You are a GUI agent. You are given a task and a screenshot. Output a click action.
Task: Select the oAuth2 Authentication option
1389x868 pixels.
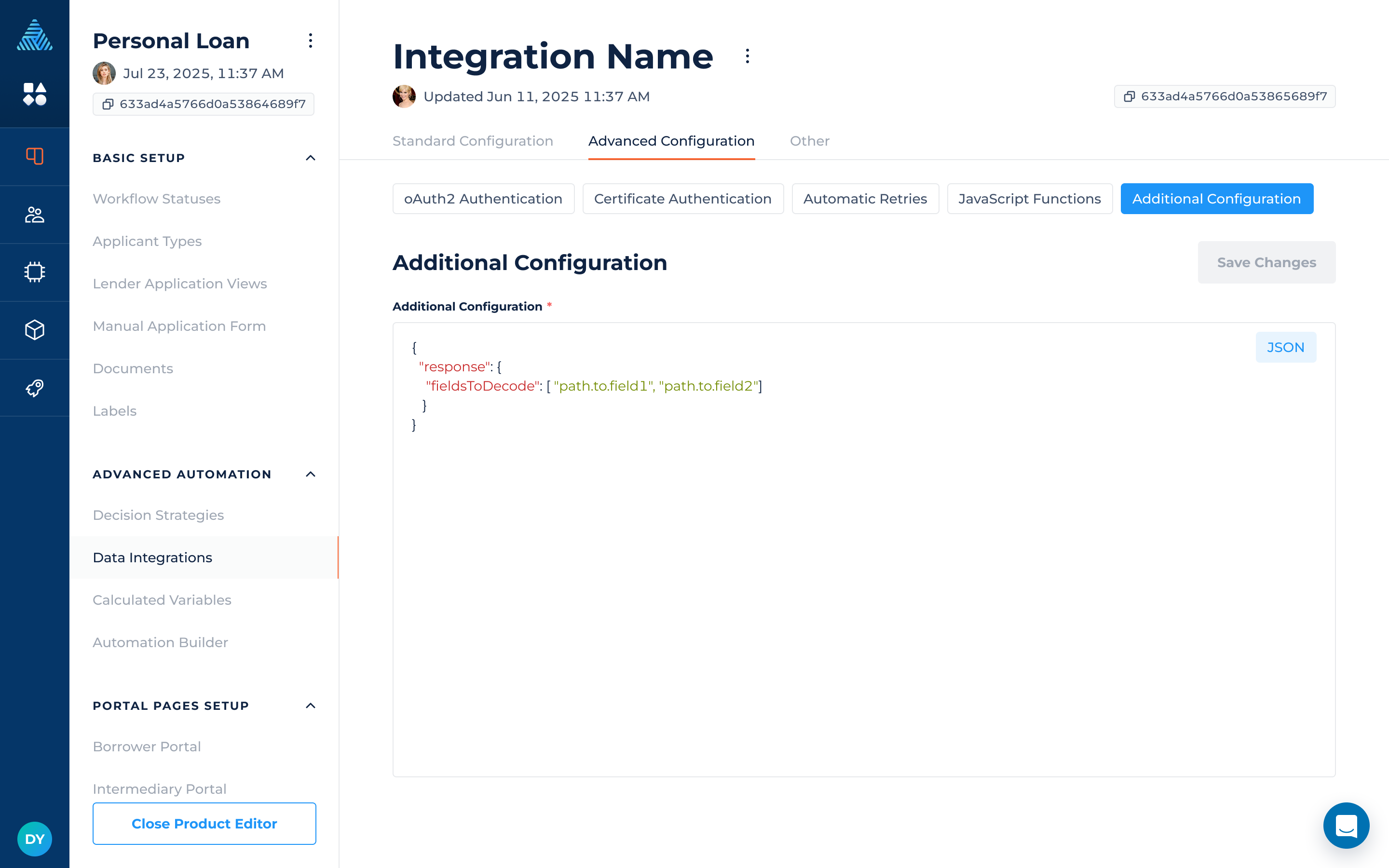click(483, 199)
